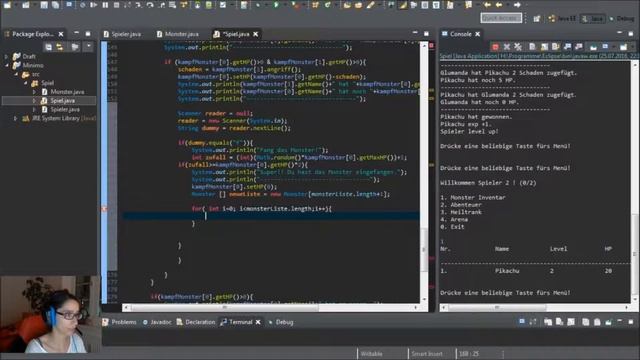
Task: Click the green Run toolbar icon
Action: click(276, 5)
